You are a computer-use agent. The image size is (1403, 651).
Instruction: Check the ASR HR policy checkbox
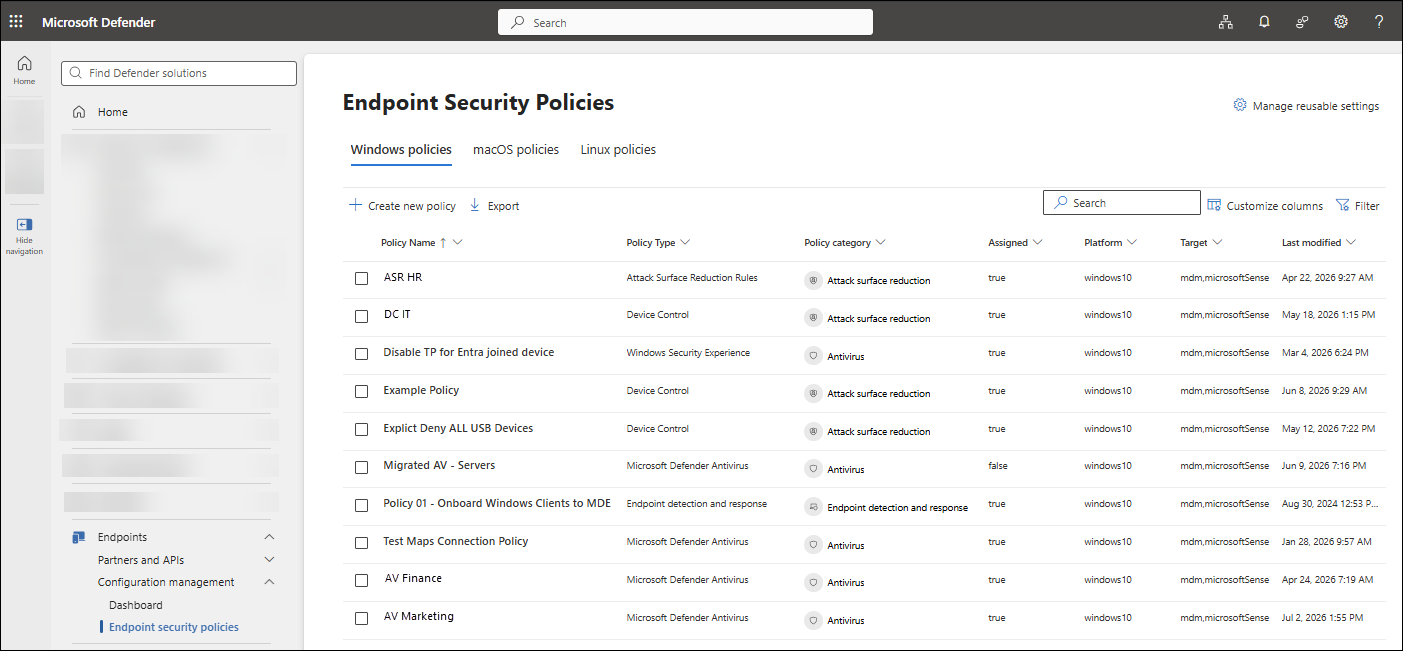click(361, 278)
